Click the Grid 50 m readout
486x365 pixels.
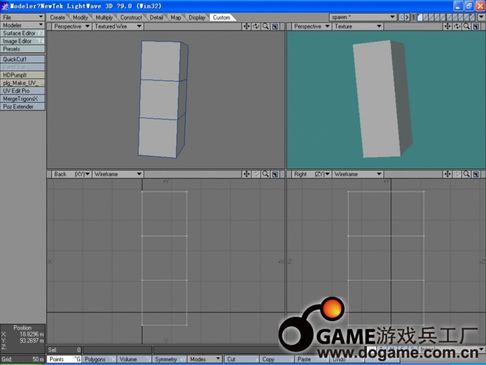(23, 359)
